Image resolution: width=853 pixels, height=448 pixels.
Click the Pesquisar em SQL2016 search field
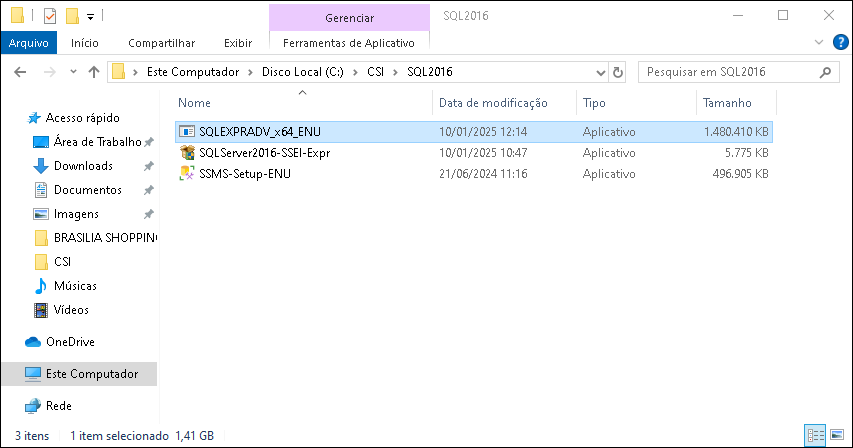(x=729, y=72)
